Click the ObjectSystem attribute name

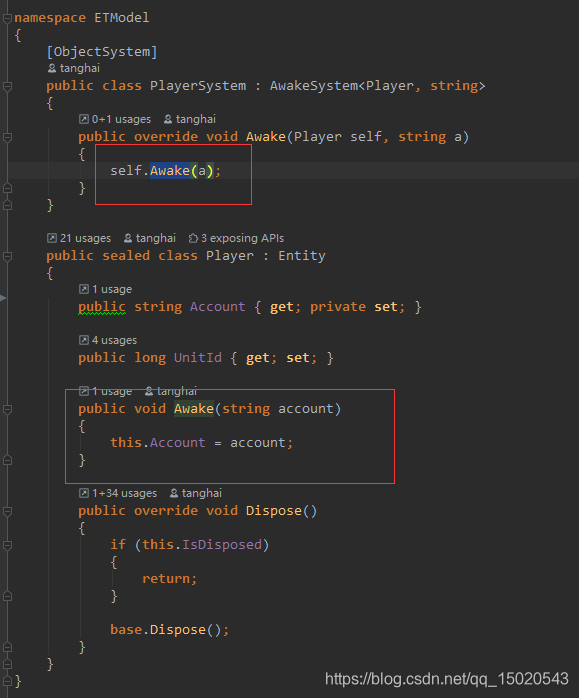(102, 52)
